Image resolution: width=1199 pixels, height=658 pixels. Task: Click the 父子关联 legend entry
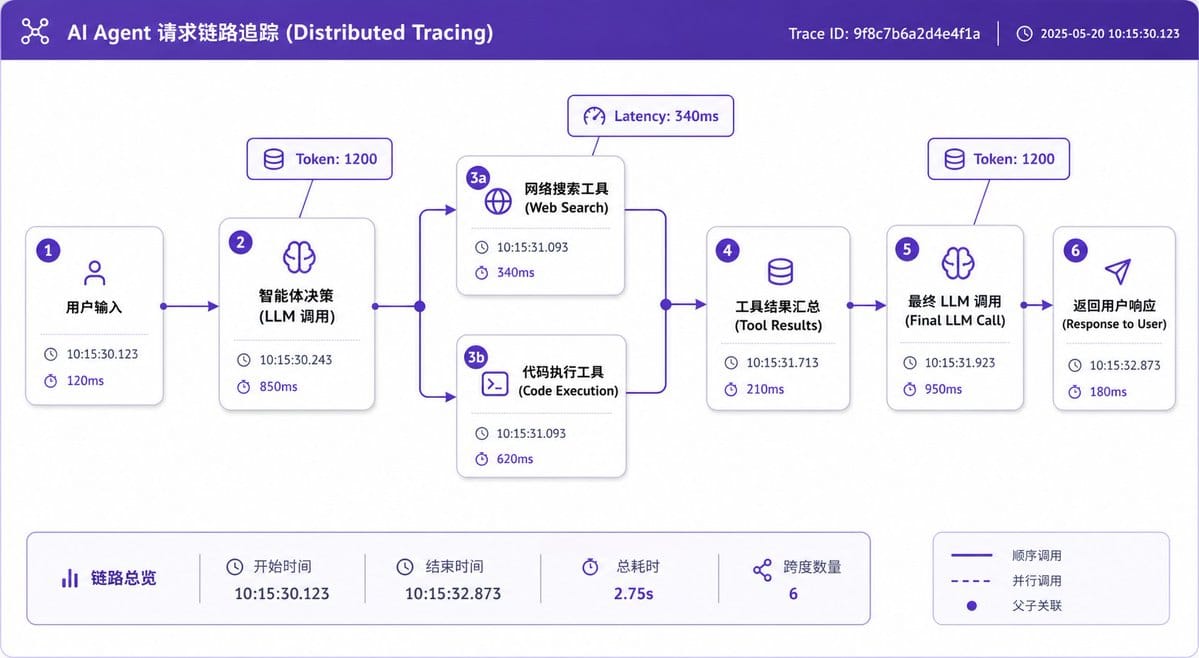pos(1014,606)
